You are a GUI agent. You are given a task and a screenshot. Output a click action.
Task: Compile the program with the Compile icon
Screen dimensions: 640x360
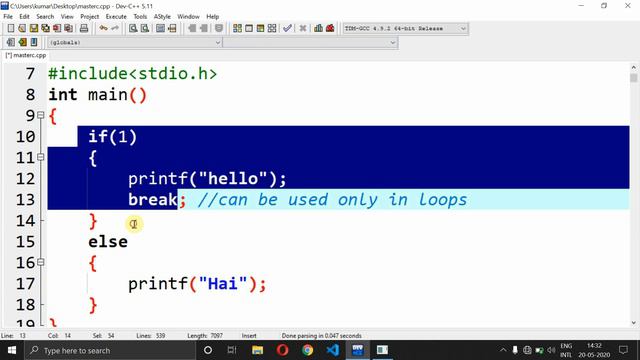pos(237,28)
